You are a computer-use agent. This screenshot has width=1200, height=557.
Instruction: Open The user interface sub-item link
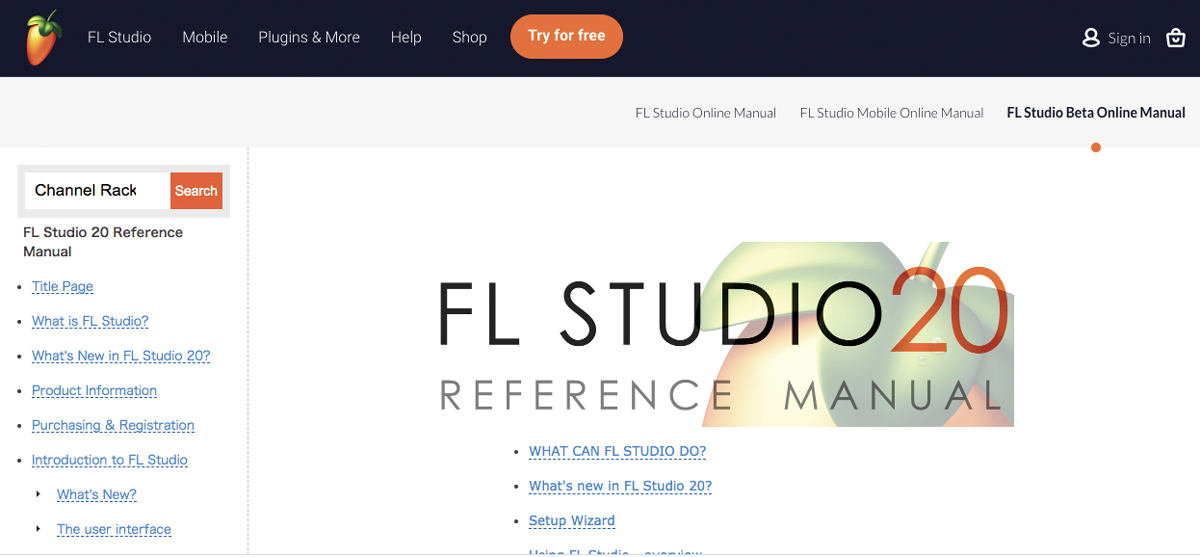coord(114,530)
